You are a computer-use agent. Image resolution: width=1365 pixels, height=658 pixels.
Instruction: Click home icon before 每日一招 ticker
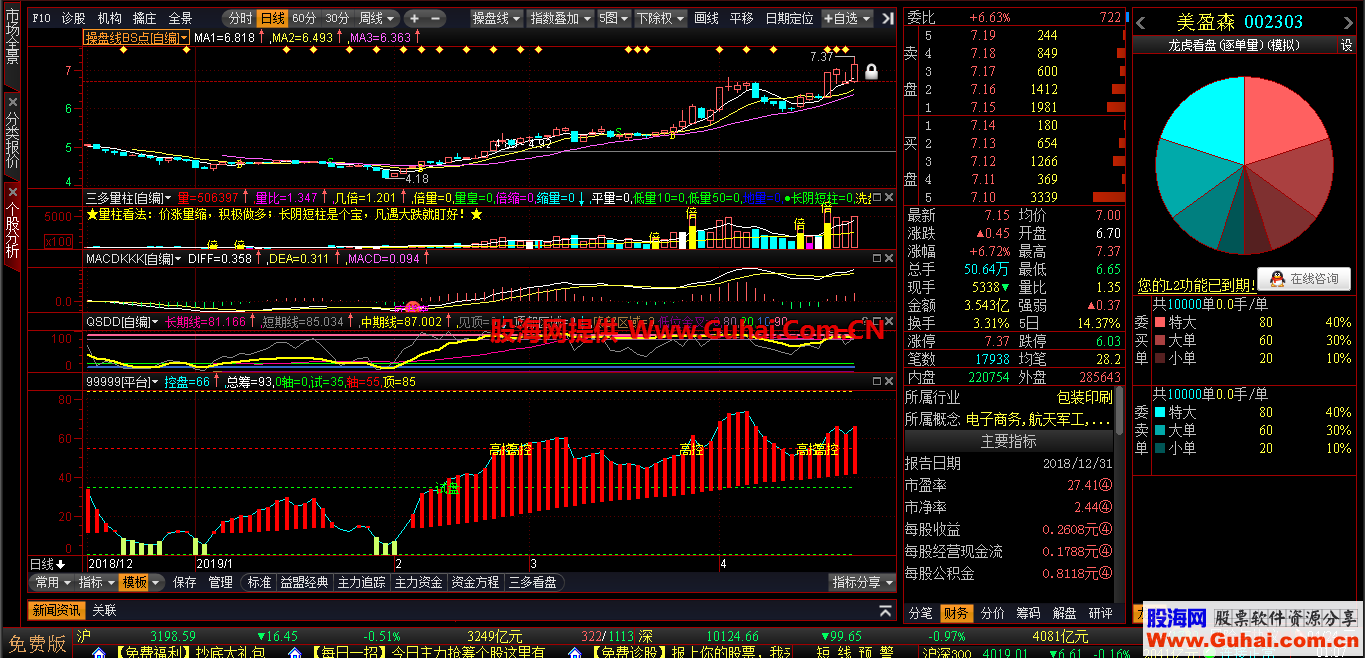pyautogui.click(x=294, y=652)
